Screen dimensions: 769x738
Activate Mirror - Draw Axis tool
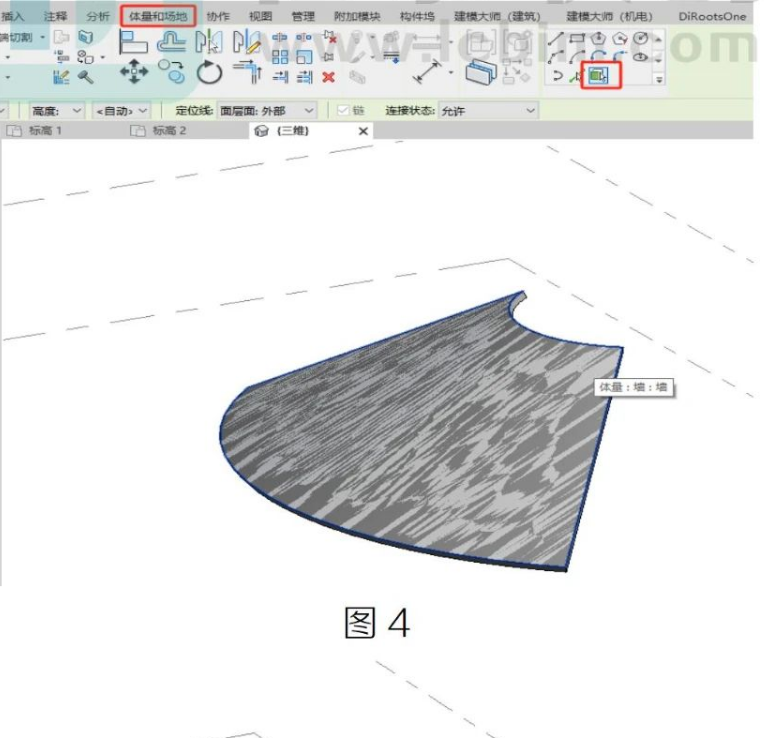[x=247, y=42]
